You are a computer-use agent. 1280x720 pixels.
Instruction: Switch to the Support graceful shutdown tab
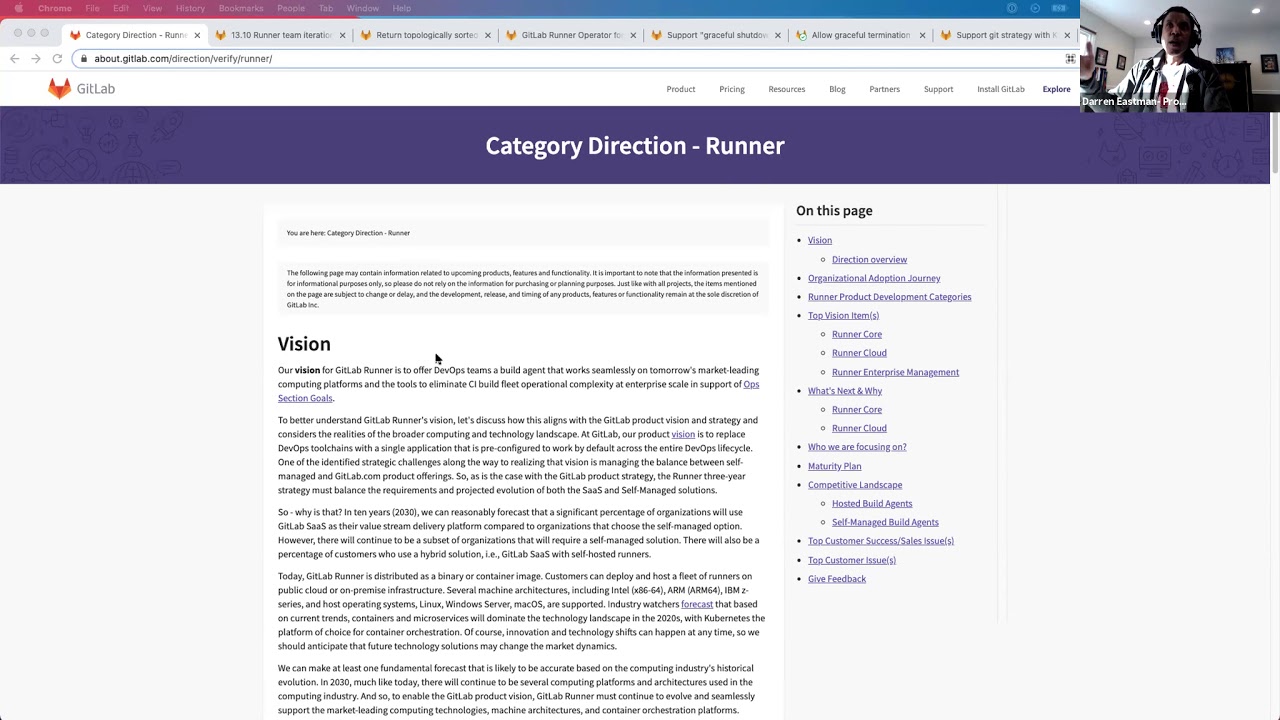(x=715, y=35)
